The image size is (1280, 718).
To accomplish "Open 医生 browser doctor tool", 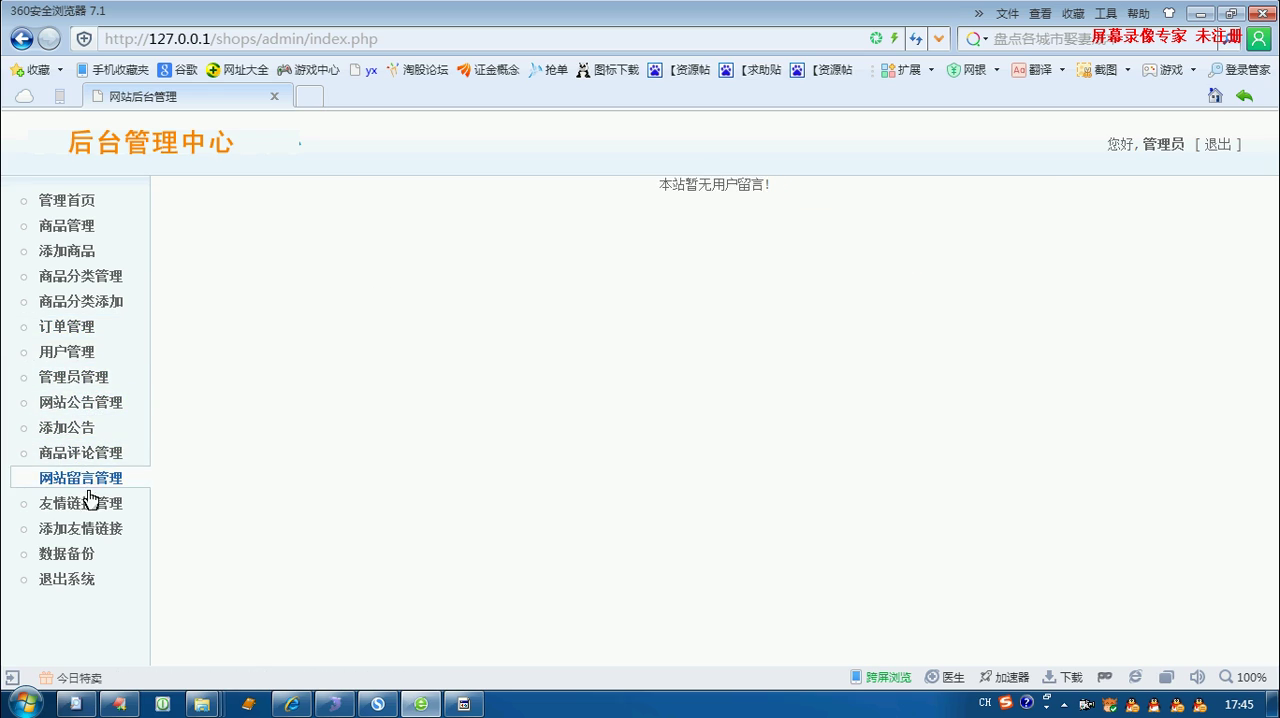I will [945, 677].
